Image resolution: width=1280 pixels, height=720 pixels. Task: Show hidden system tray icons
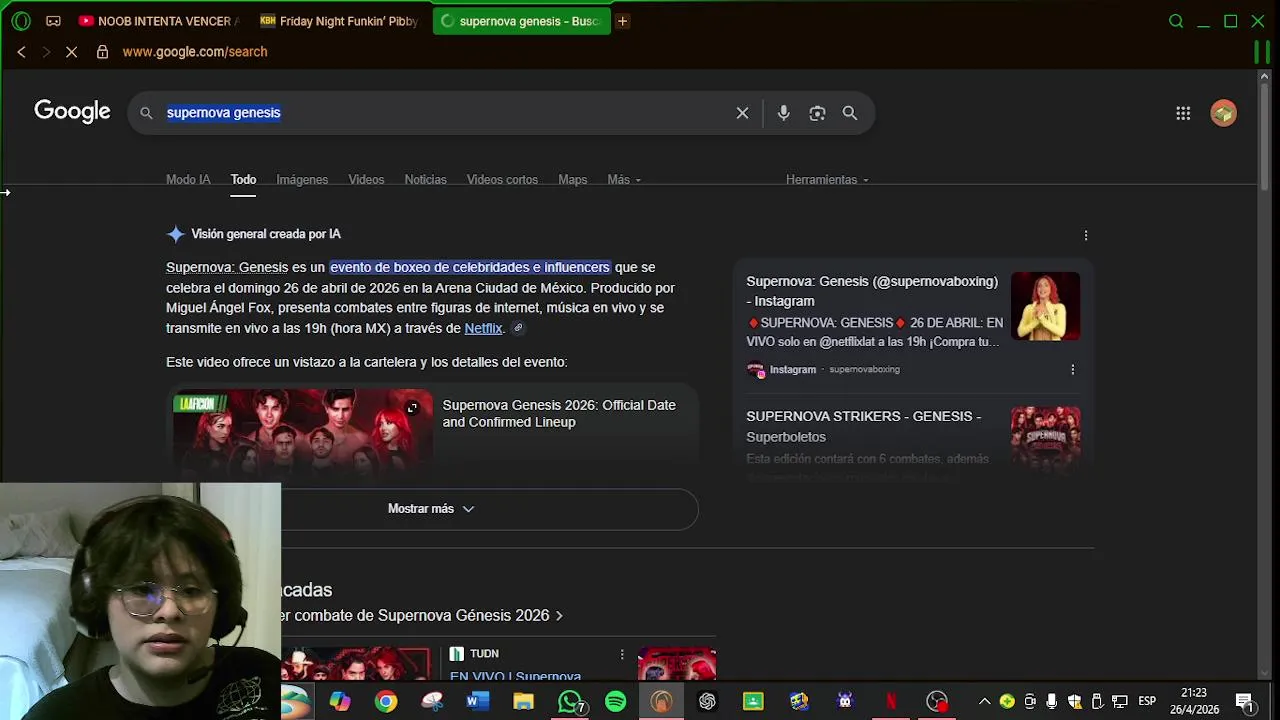coord(984,702)
